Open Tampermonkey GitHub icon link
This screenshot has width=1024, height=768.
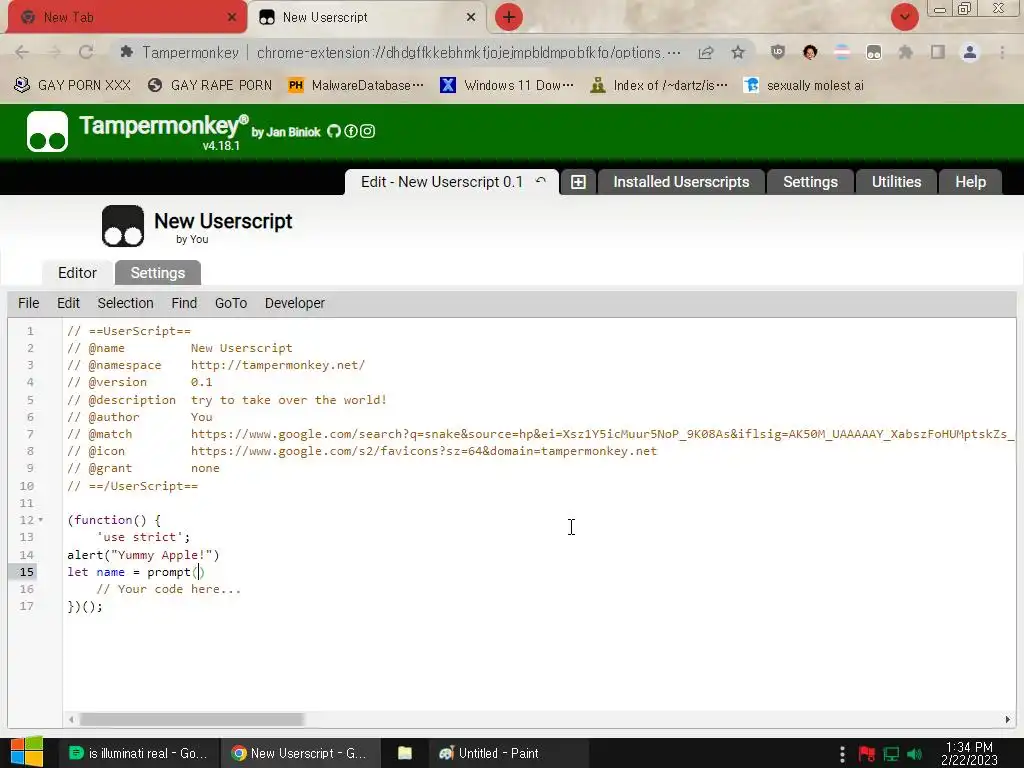[x=334, y=131]
